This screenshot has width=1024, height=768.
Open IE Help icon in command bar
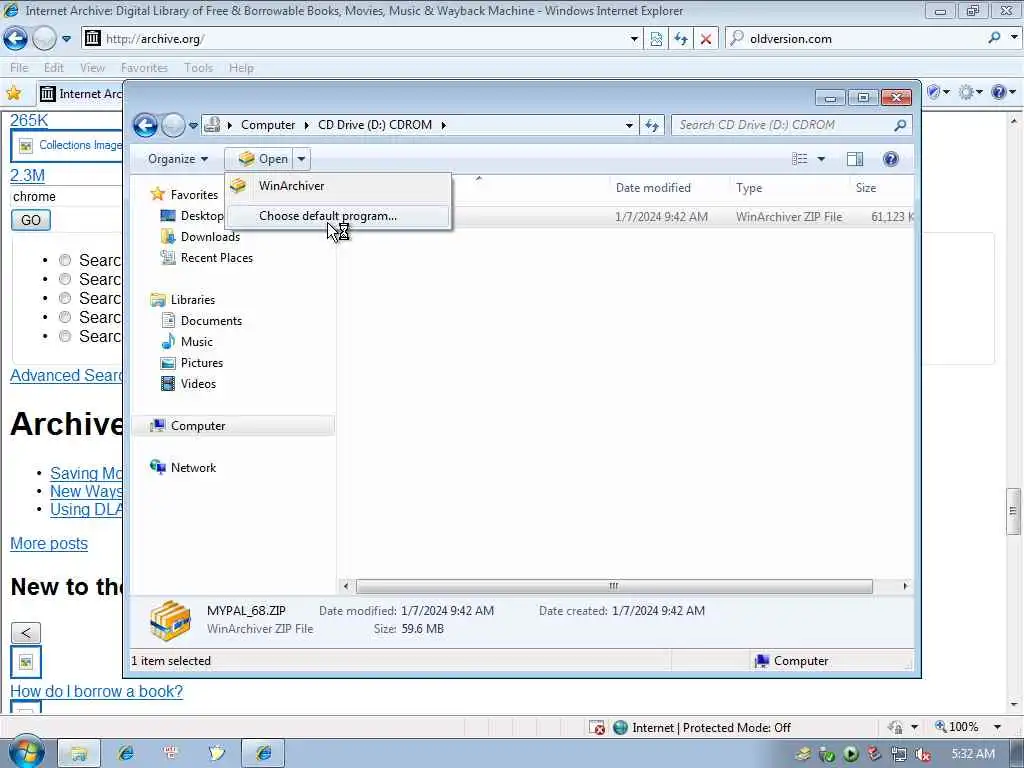click(998, 93)
